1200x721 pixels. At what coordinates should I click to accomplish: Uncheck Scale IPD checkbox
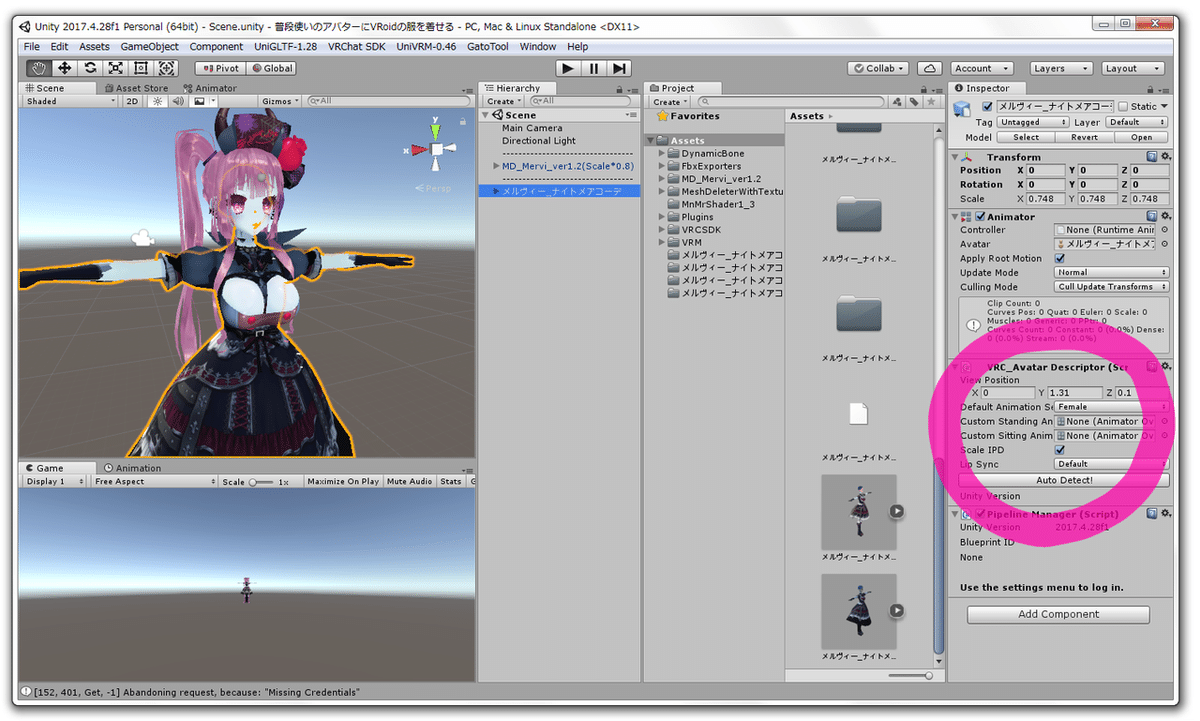(1060, 450)
